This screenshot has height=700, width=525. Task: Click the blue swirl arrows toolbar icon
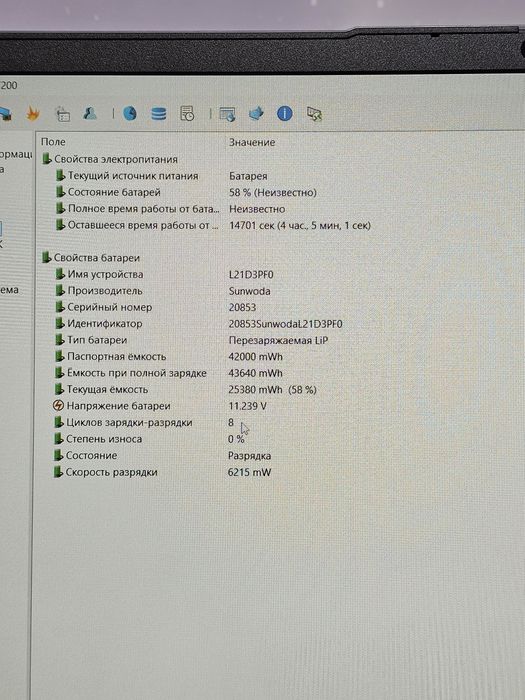pyautogui.click(x=256, y=113)
